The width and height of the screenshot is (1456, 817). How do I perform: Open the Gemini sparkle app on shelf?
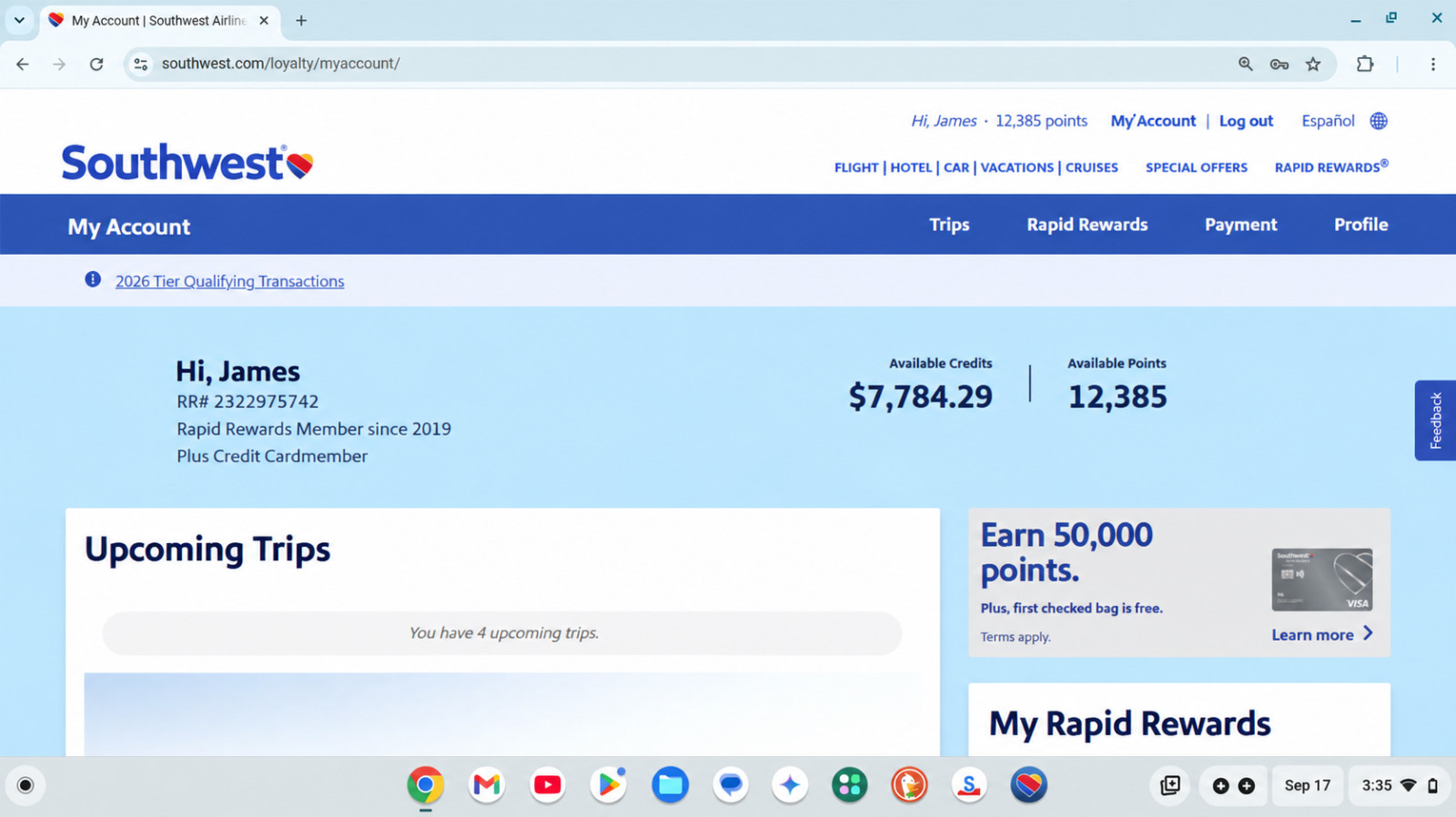point(790,785)
